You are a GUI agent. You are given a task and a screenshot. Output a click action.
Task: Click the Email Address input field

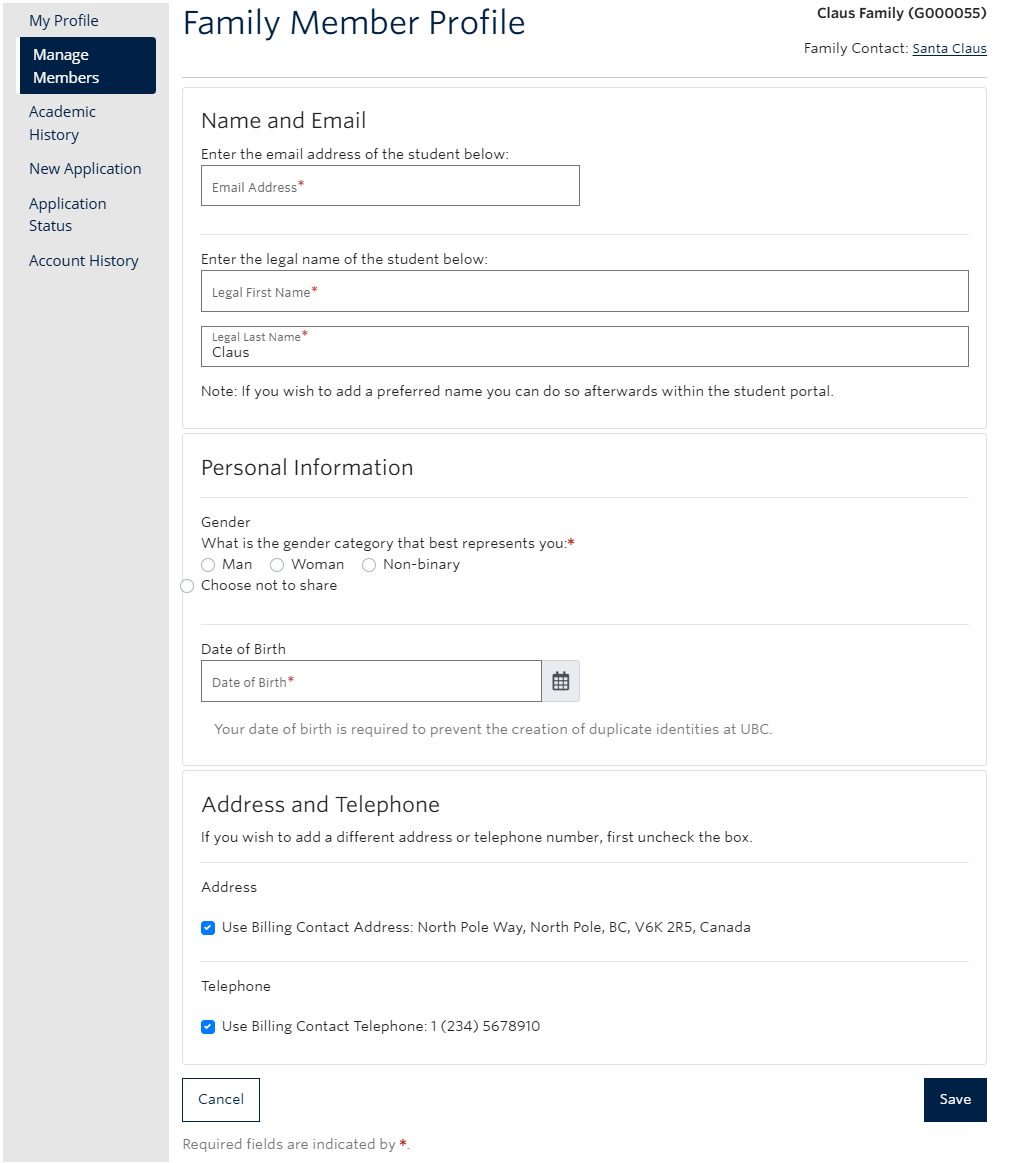(x=390, y=185)
